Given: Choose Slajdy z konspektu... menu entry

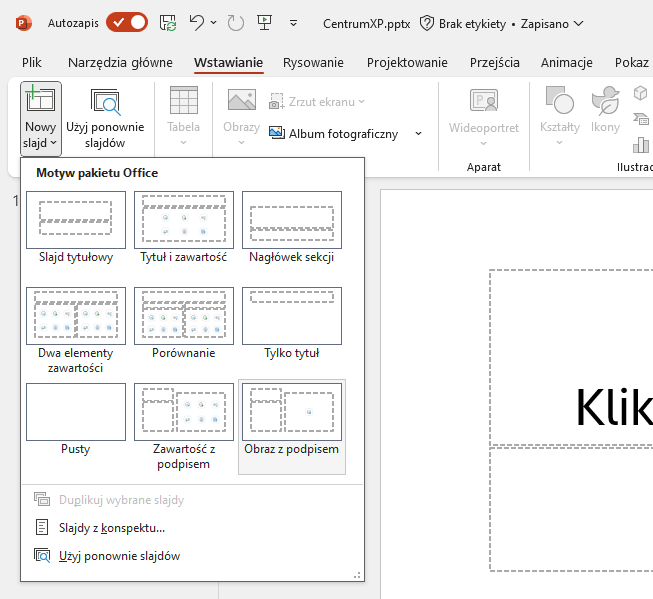Looking at the screenshot, I should coord(193,528).
